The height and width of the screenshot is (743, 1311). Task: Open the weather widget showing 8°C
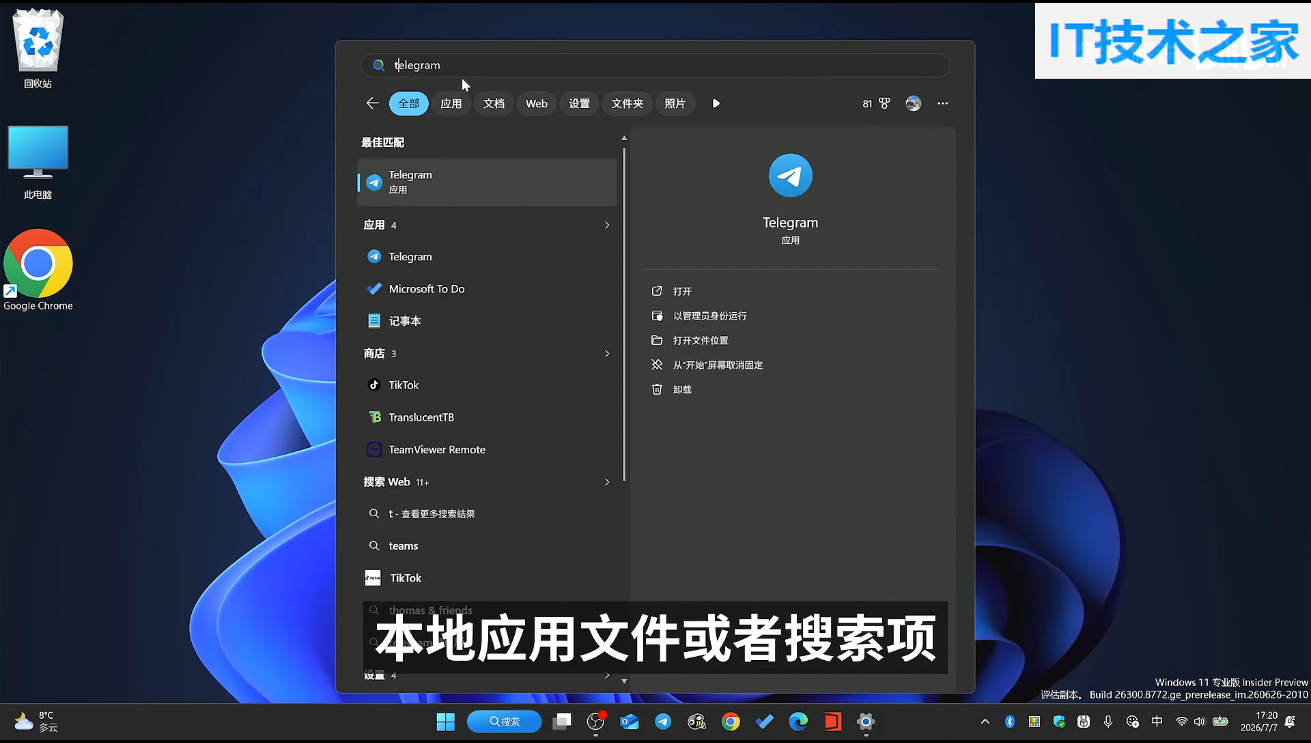coord(36,721)
